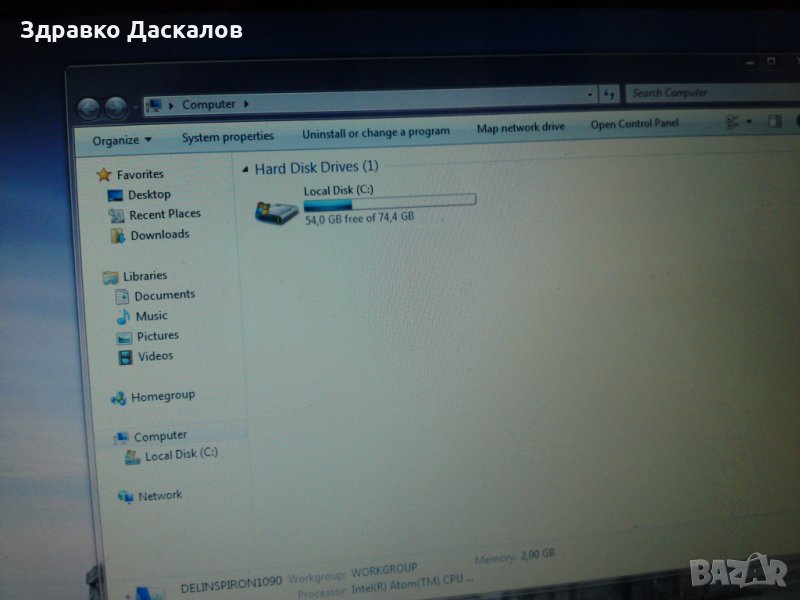Expand the address bar history dropdown
The width and height of the screenshot is (800, 600).
coord(590,94)
